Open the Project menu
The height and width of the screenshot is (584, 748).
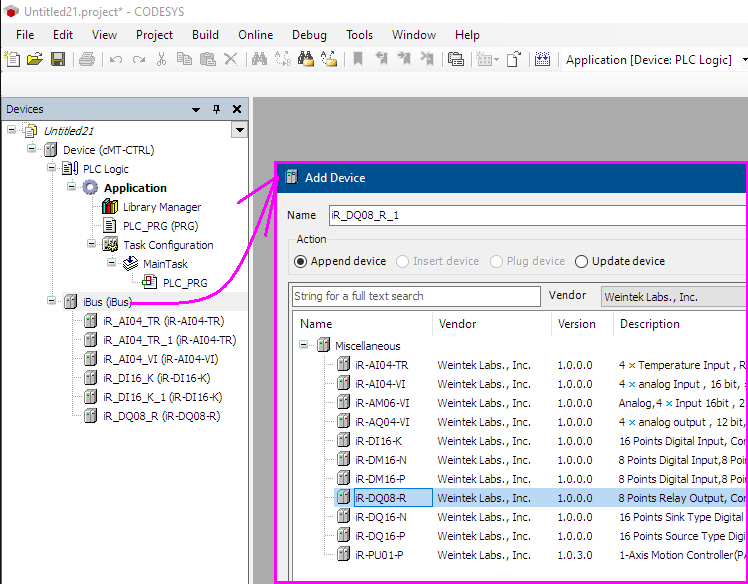click(155, 35)
